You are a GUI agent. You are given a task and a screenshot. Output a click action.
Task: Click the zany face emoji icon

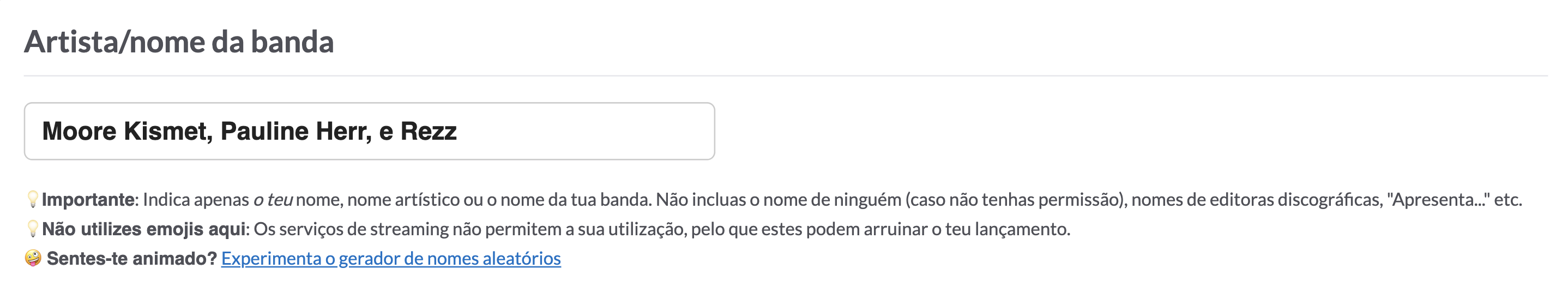pyautogui.click(x=33, y=258)
